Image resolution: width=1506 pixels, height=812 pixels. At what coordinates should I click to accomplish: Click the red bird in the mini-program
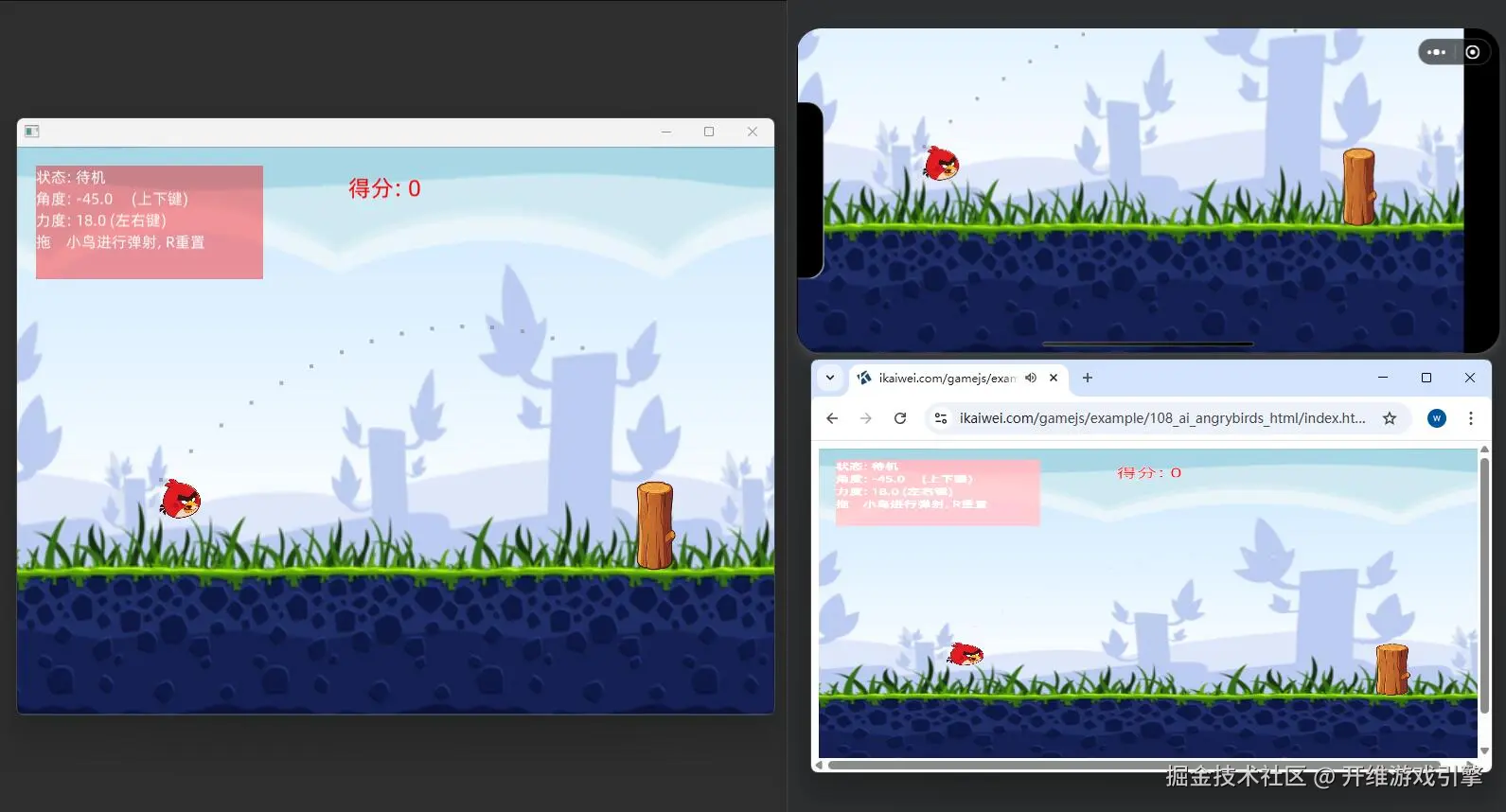941,164
